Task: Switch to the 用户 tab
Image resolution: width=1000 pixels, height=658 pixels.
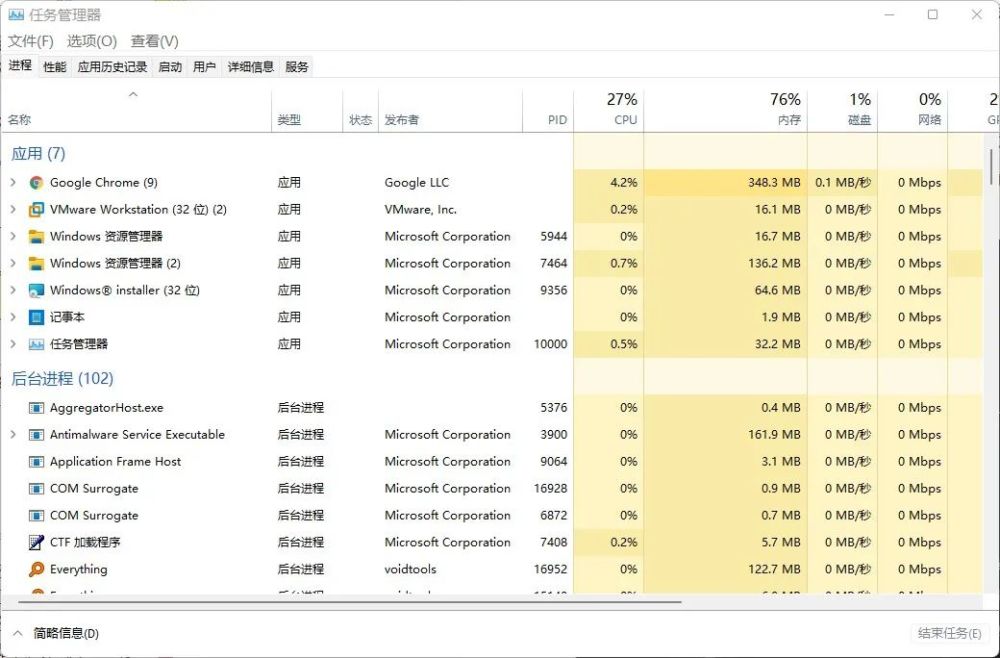Action: coord(204,67)
